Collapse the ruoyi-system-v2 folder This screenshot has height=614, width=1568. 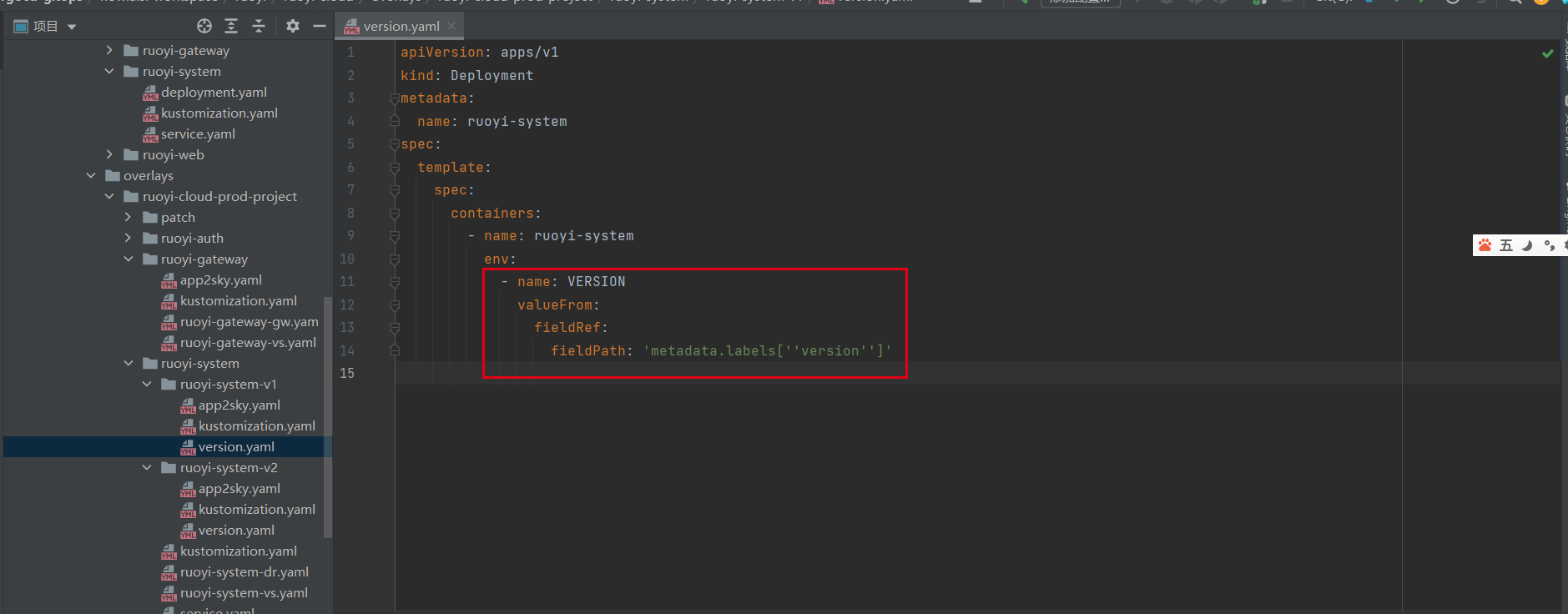(147, 468)
